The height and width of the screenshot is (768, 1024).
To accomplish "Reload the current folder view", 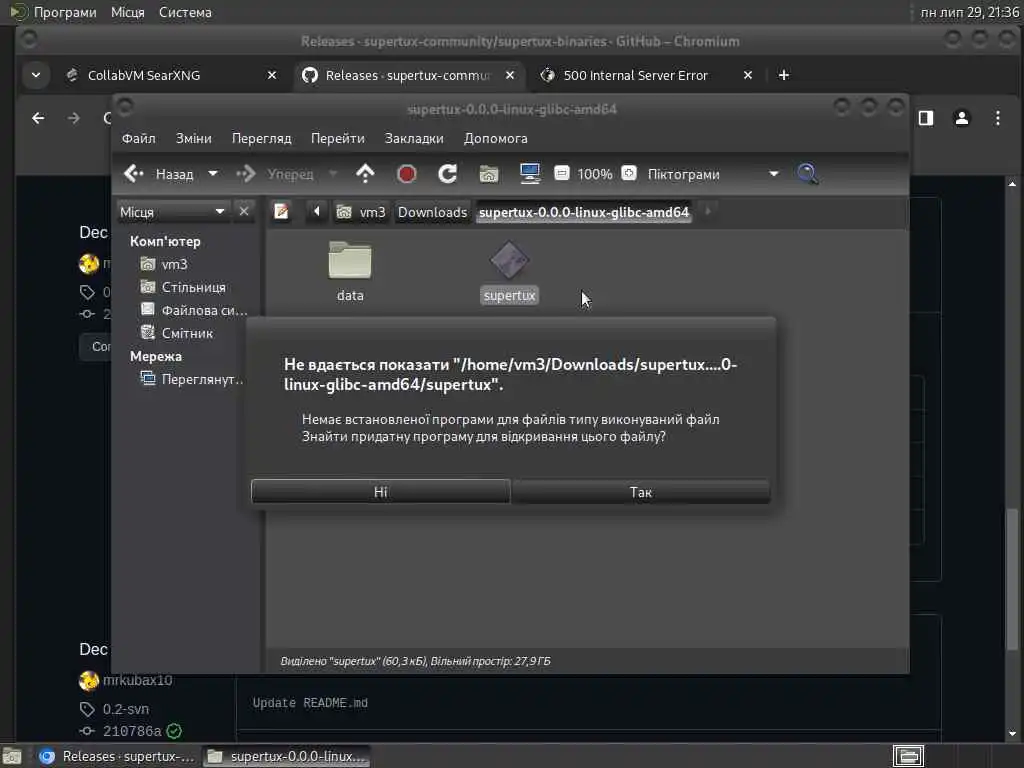I will (x=447, y=174).
